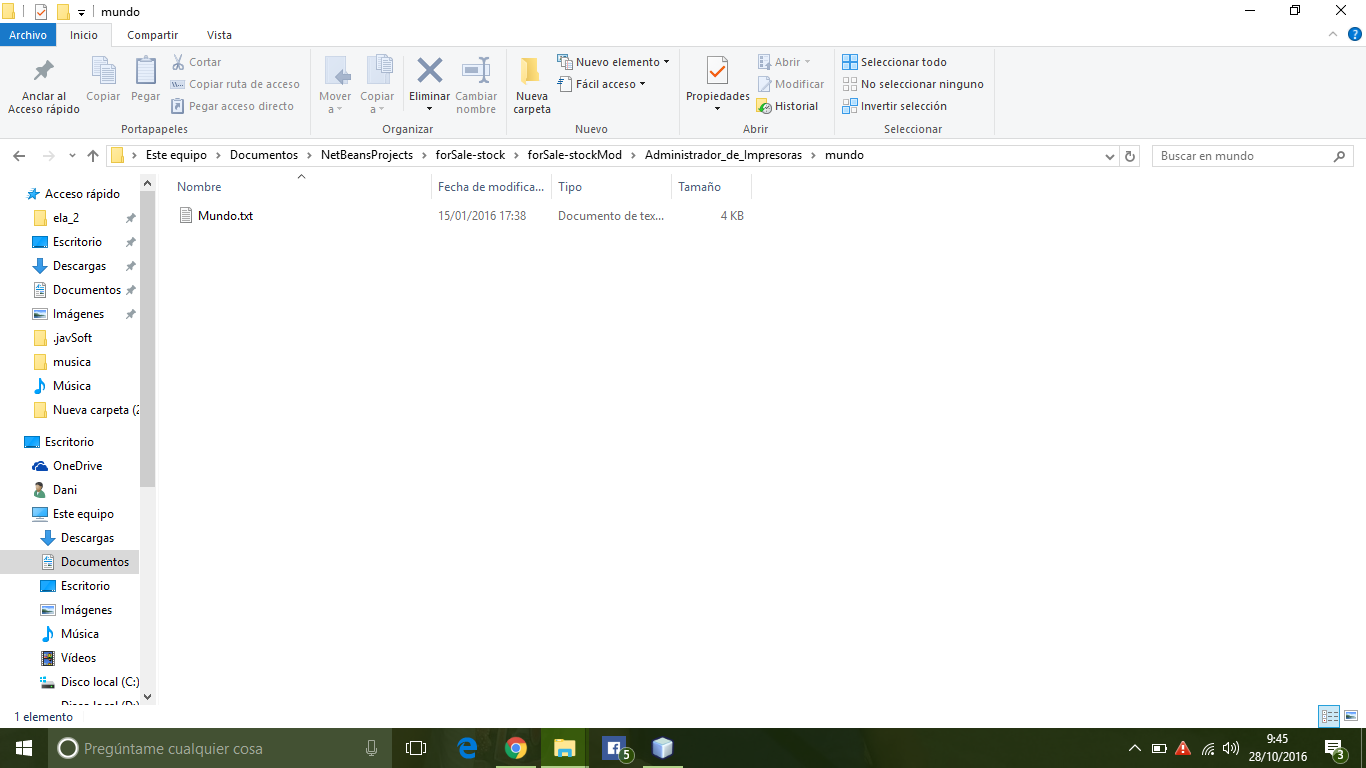Screen dimensions: 1366x768
Task: Click the Copiar ribbon icon
Action: pyautogui.click(x=103, y=70)
